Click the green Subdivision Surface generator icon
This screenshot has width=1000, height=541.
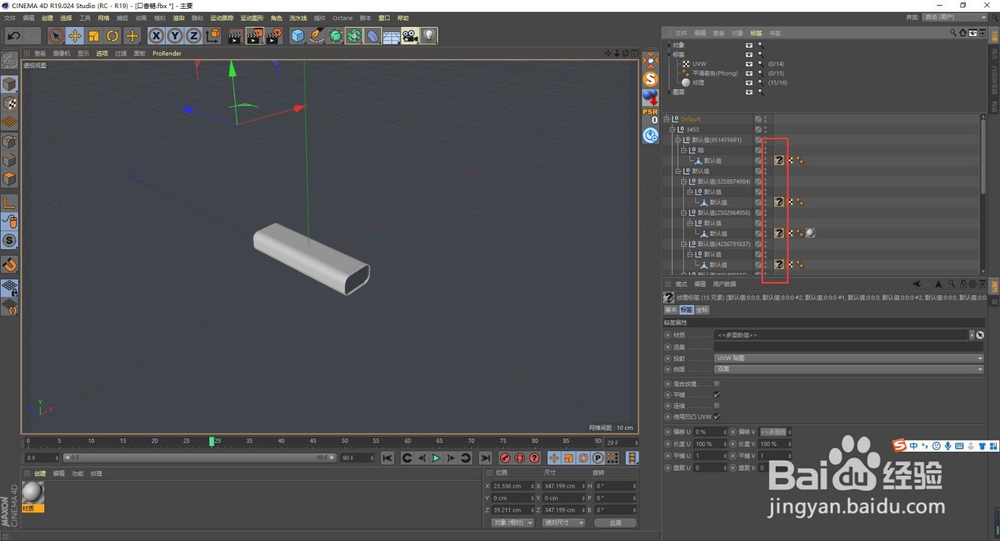coord(335,36)
